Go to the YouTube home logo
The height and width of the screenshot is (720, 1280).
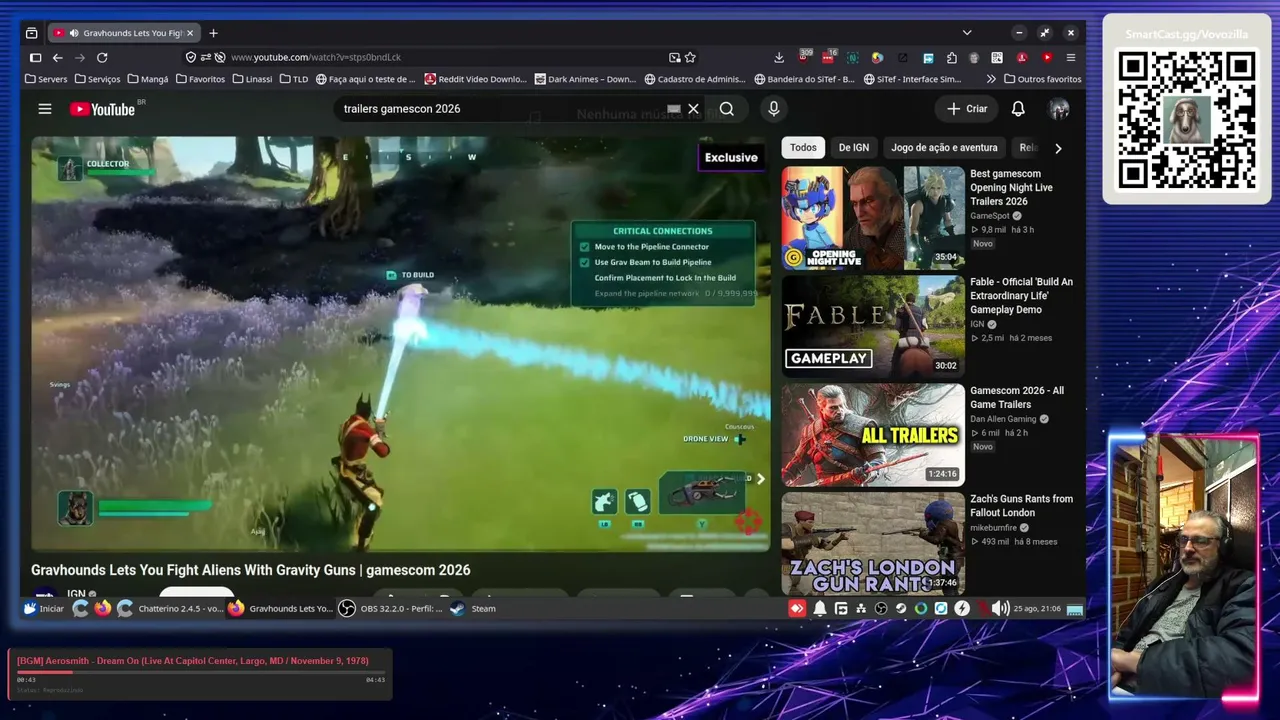tap(102, 109)
